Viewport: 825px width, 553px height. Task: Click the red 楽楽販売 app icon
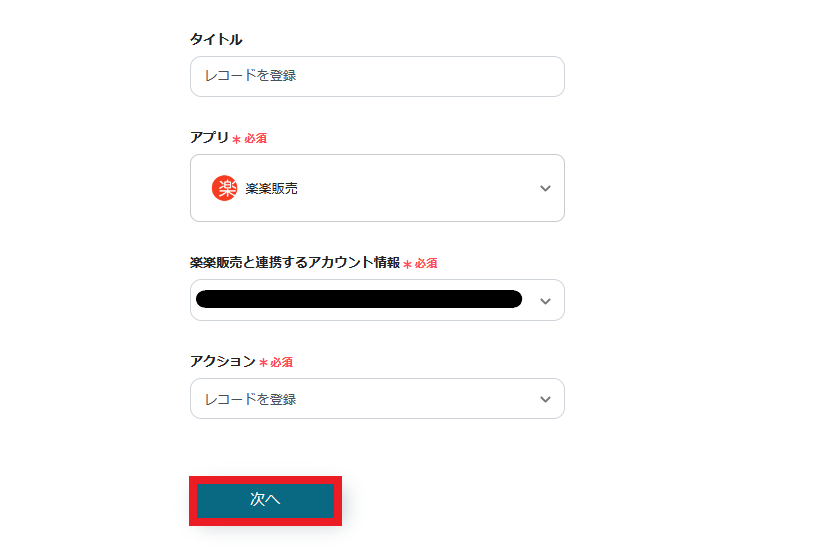click(x=225, y=188)
